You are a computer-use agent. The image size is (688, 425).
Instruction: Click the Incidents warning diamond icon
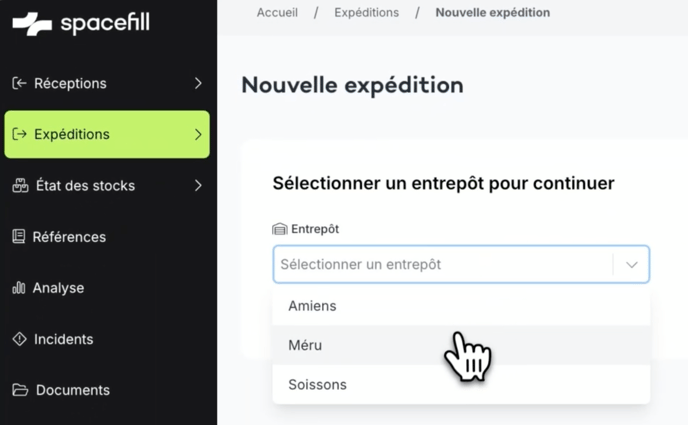tap(19, 339)
